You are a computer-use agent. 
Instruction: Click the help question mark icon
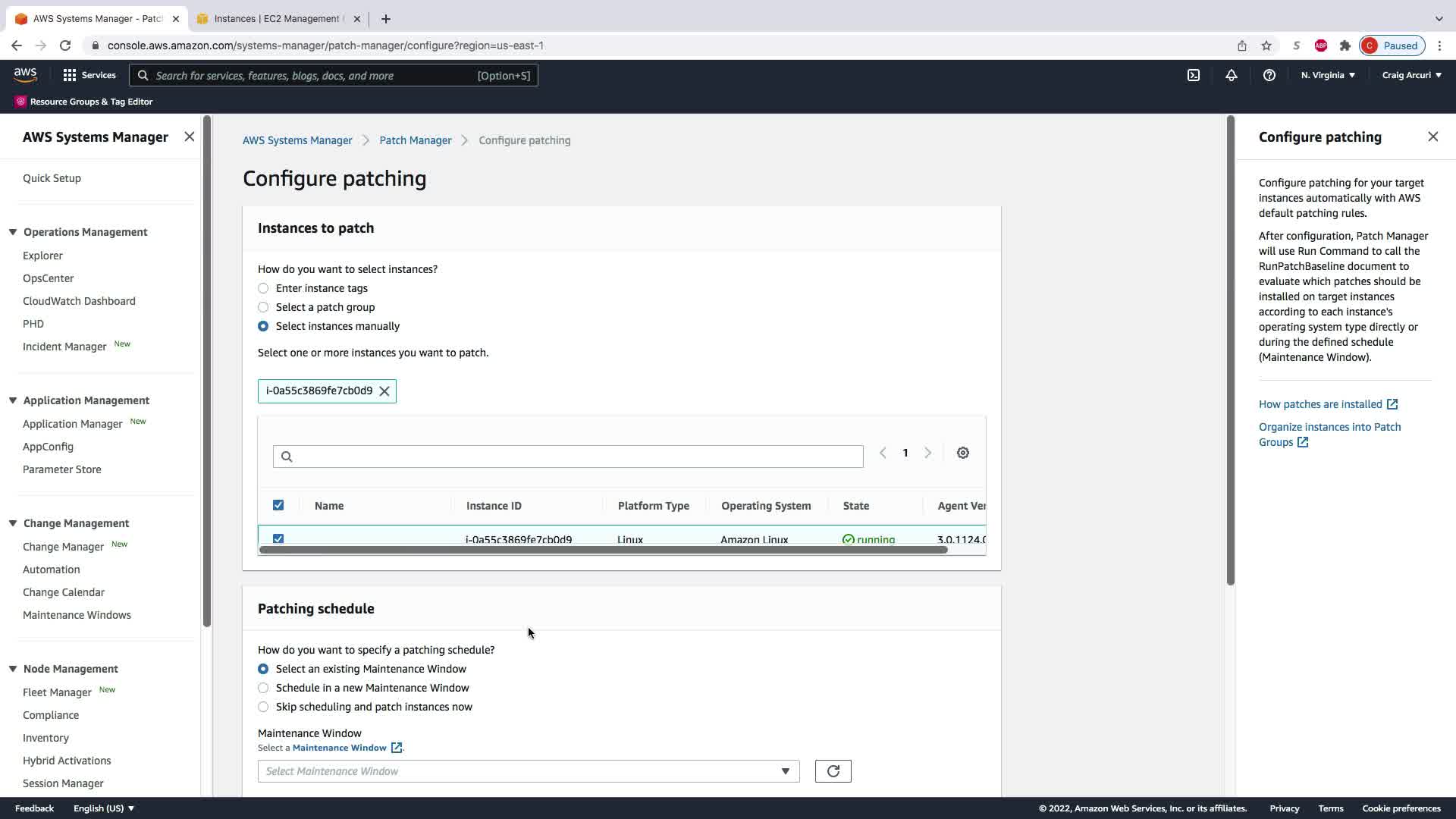(1269, 75)
